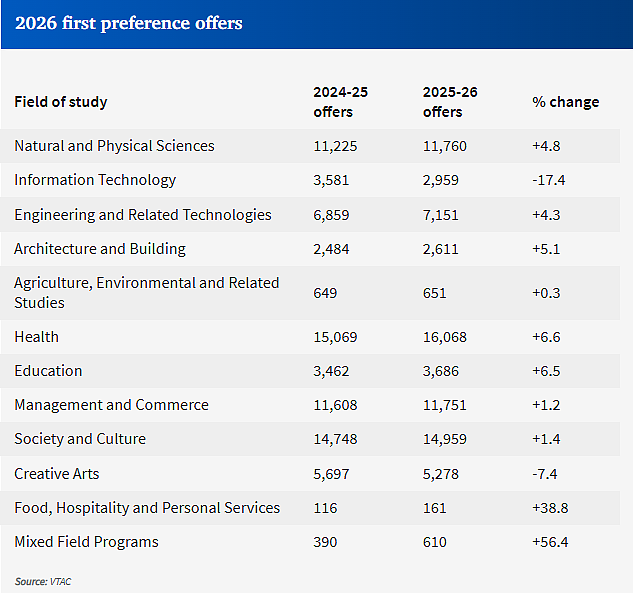Click 'Engineering and Related Technologies' row label
Screen dimensions: 633x593
click(x=143, y=215)
